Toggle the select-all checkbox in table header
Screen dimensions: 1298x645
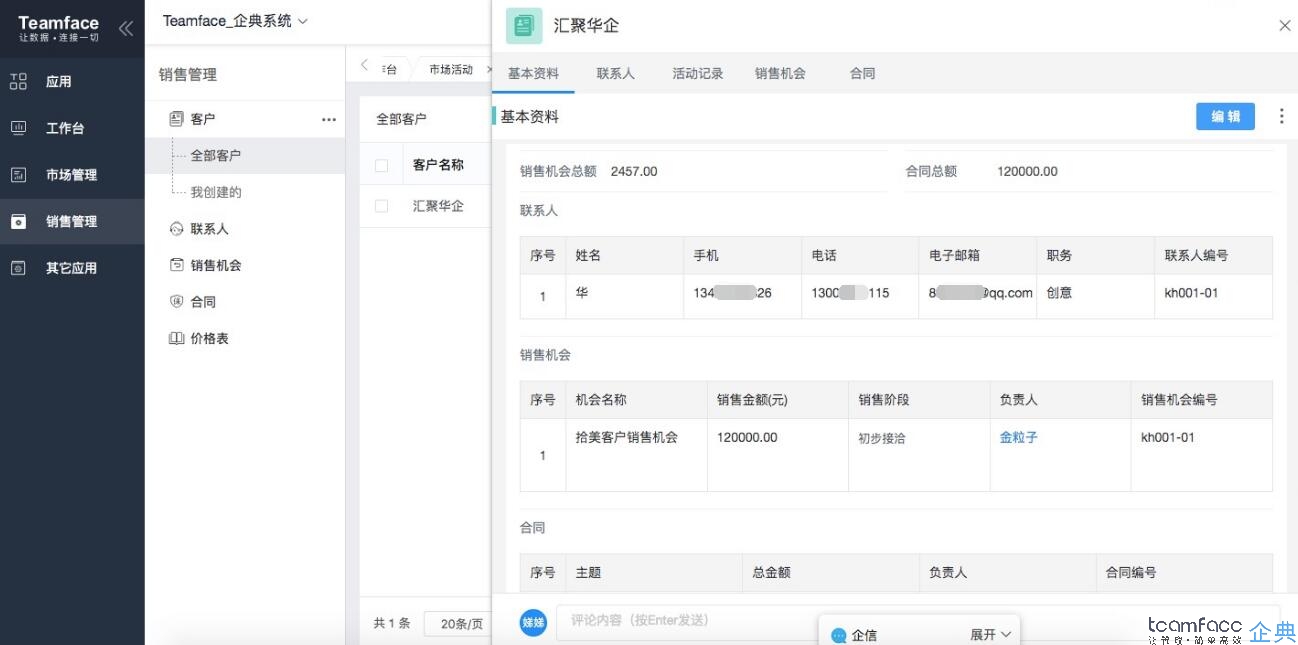pyautogui.click(x=381, y=166)
